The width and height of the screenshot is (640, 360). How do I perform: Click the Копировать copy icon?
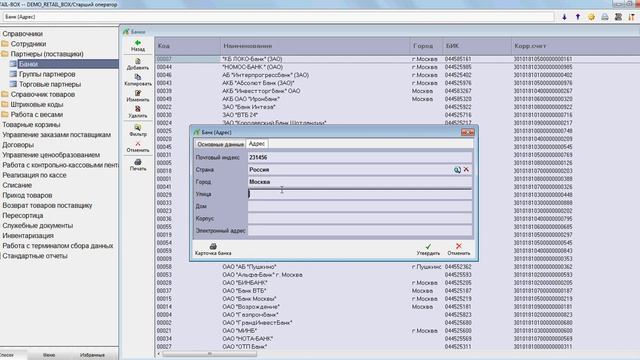(138, 77)
